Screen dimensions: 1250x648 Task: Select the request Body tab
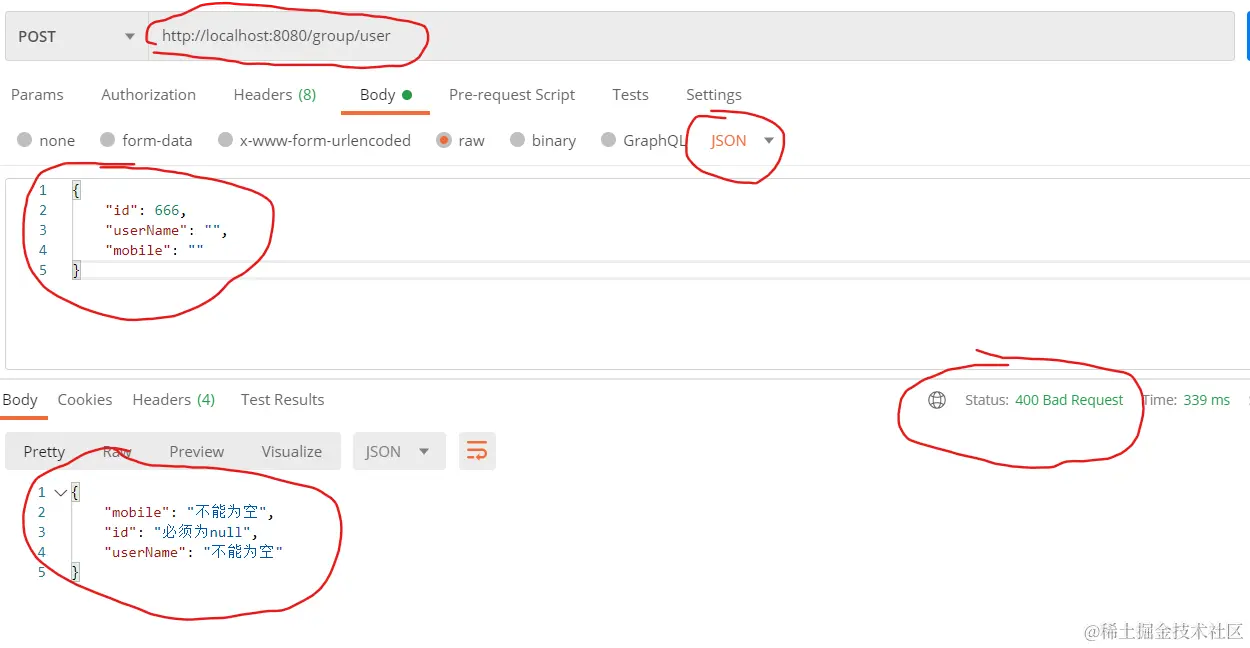click(386, 95)
